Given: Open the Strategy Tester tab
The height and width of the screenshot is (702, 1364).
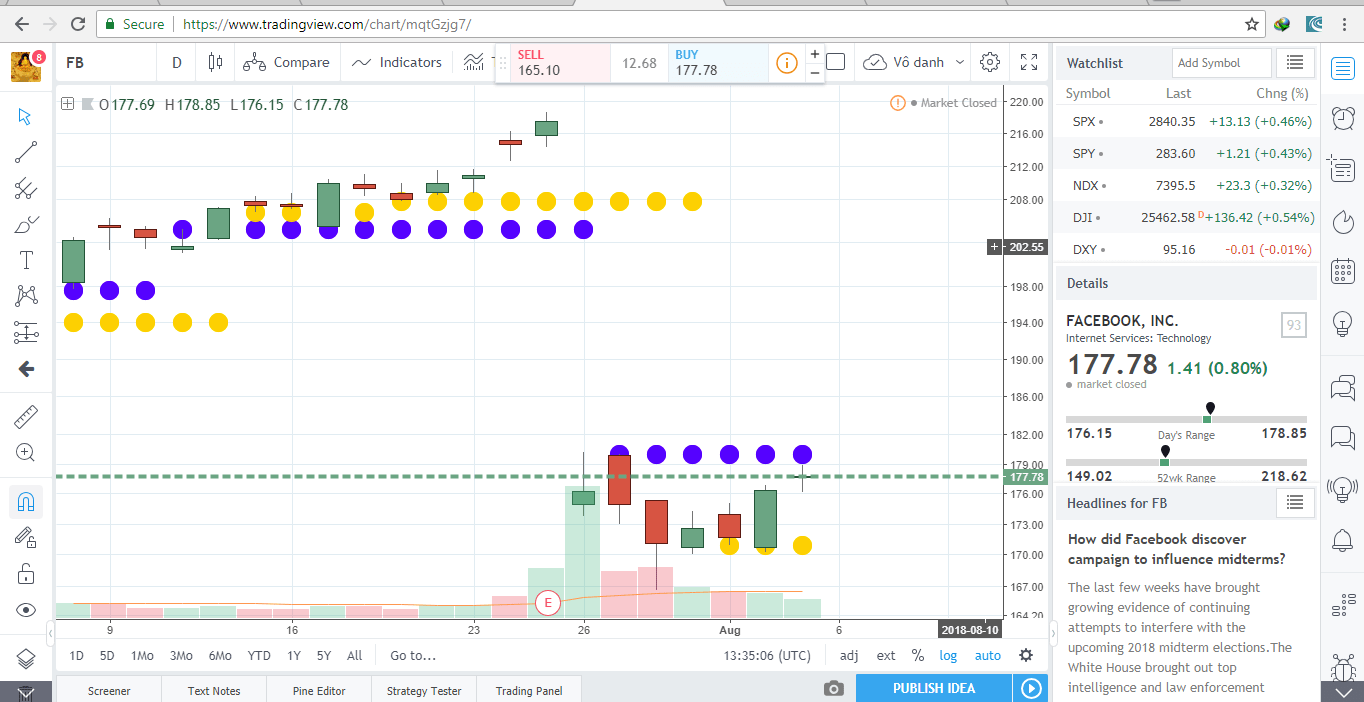Looking at the screenshot, I should (x=424, y=690).
